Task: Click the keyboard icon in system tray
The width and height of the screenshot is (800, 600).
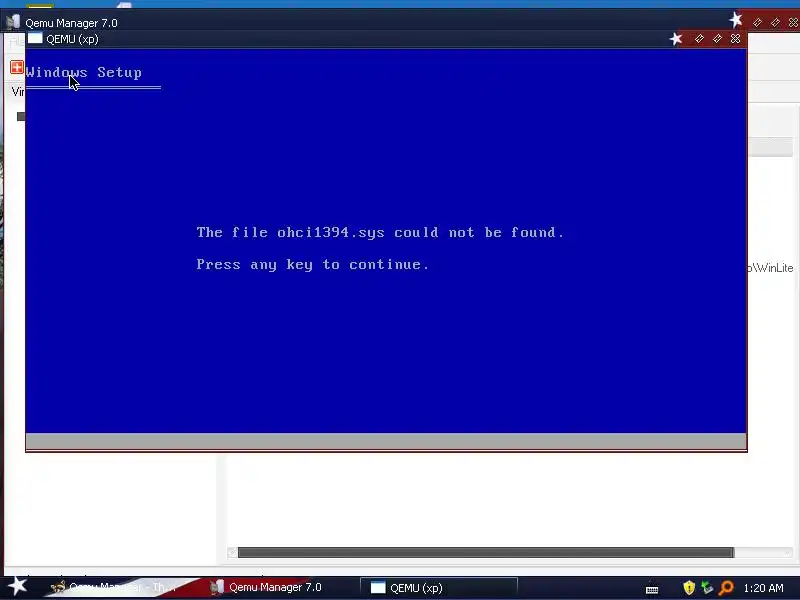Action: tap(652, 589)
